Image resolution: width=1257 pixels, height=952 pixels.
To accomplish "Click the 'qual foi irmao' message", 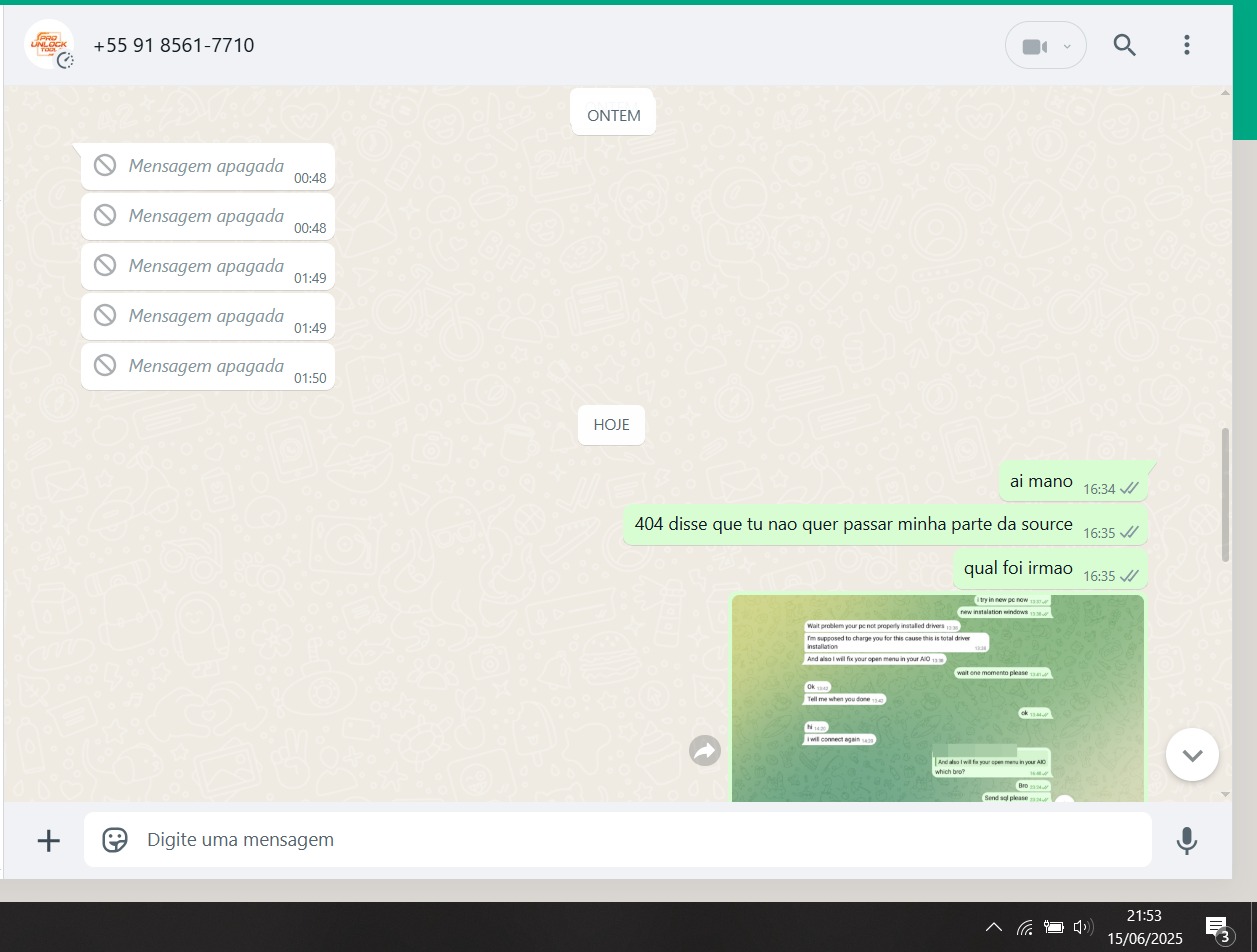I will tap(1018, 569).
